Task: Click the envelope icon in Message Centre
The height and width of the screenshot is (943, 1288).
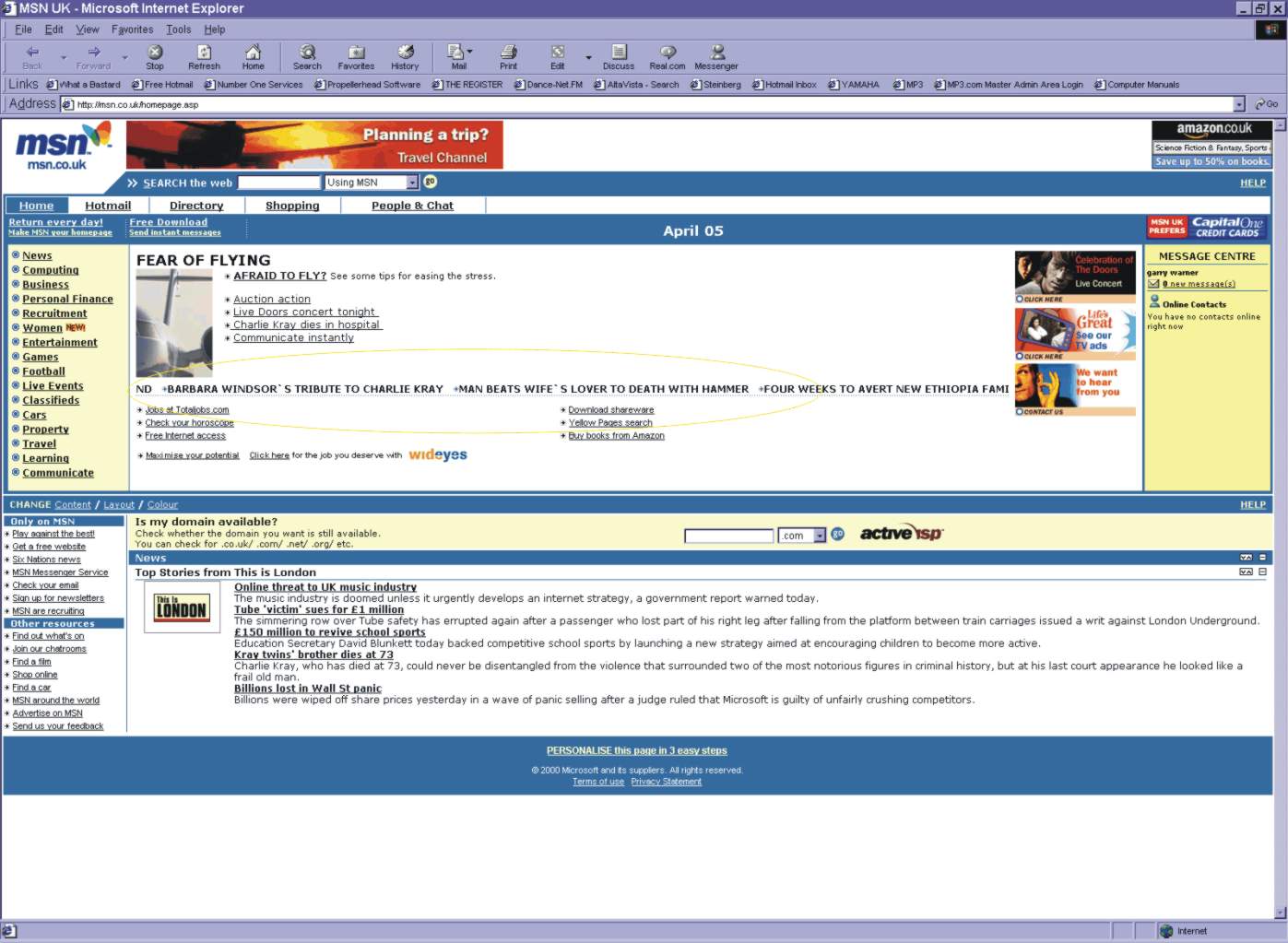Action: coord(1153,283)
